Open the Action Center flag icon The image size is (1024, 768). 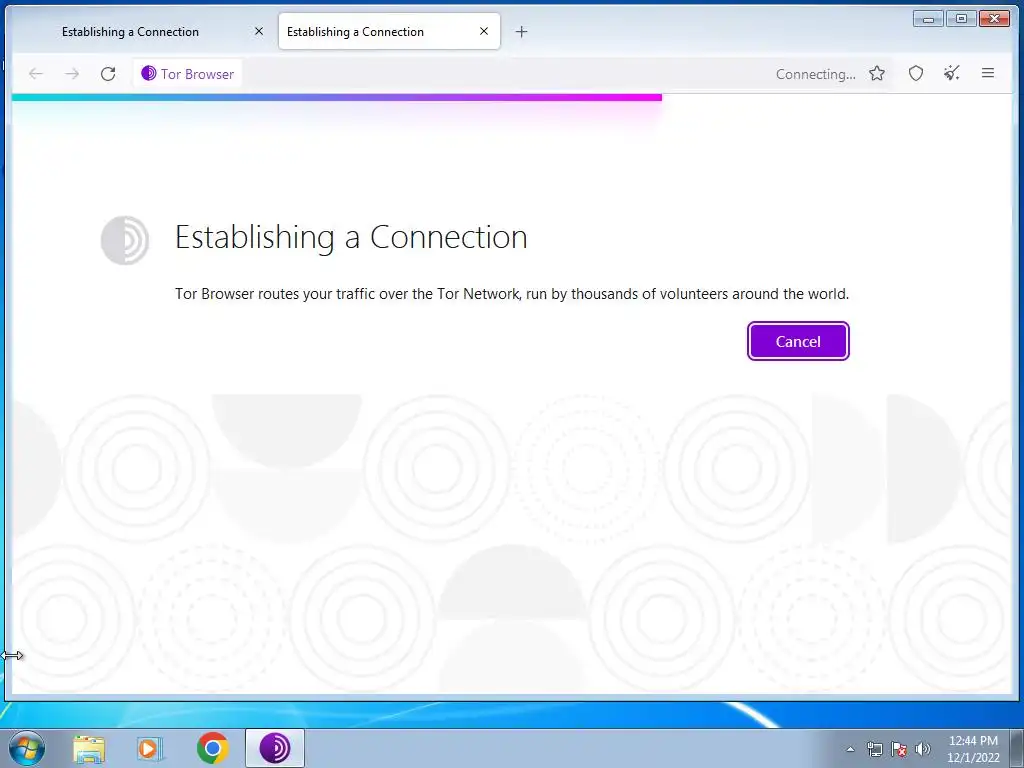899,749
